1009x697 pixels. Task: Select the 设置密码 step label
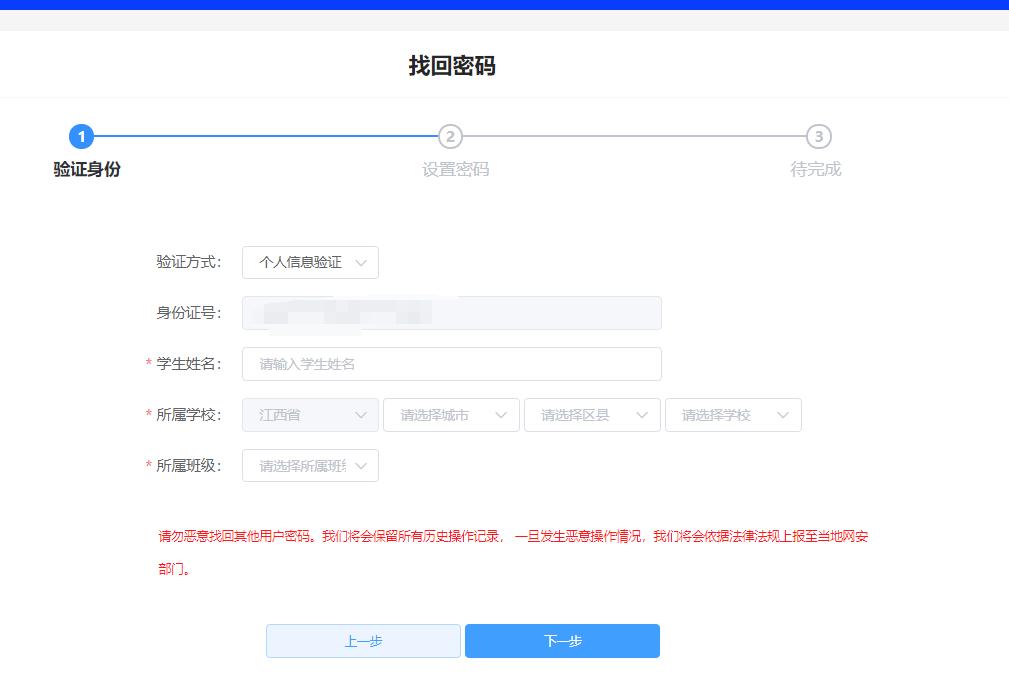455,169
